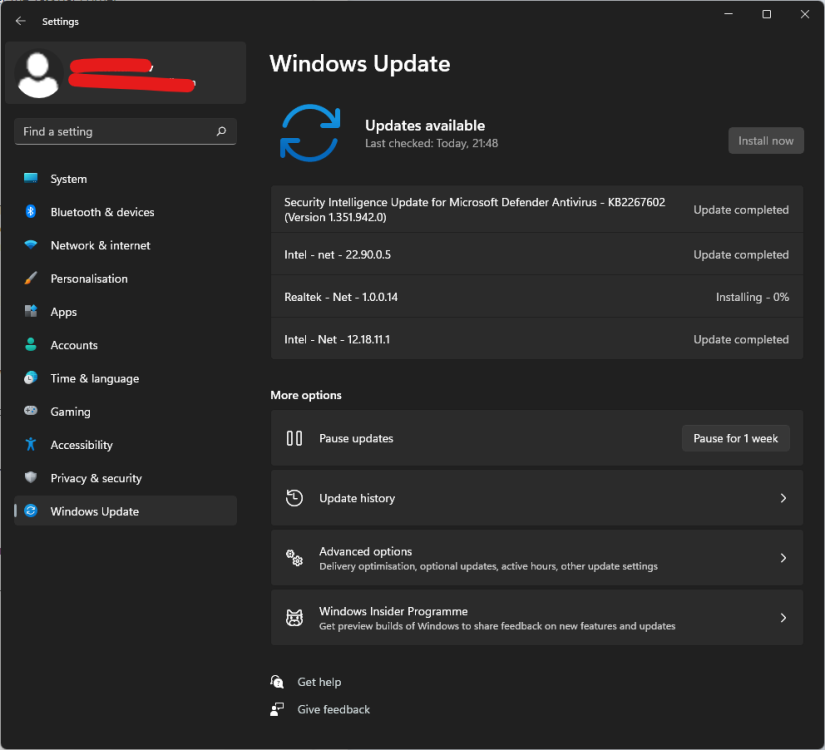825x750 pixels.
Task: Click the user profile avatar
Action: pos(38,74)
